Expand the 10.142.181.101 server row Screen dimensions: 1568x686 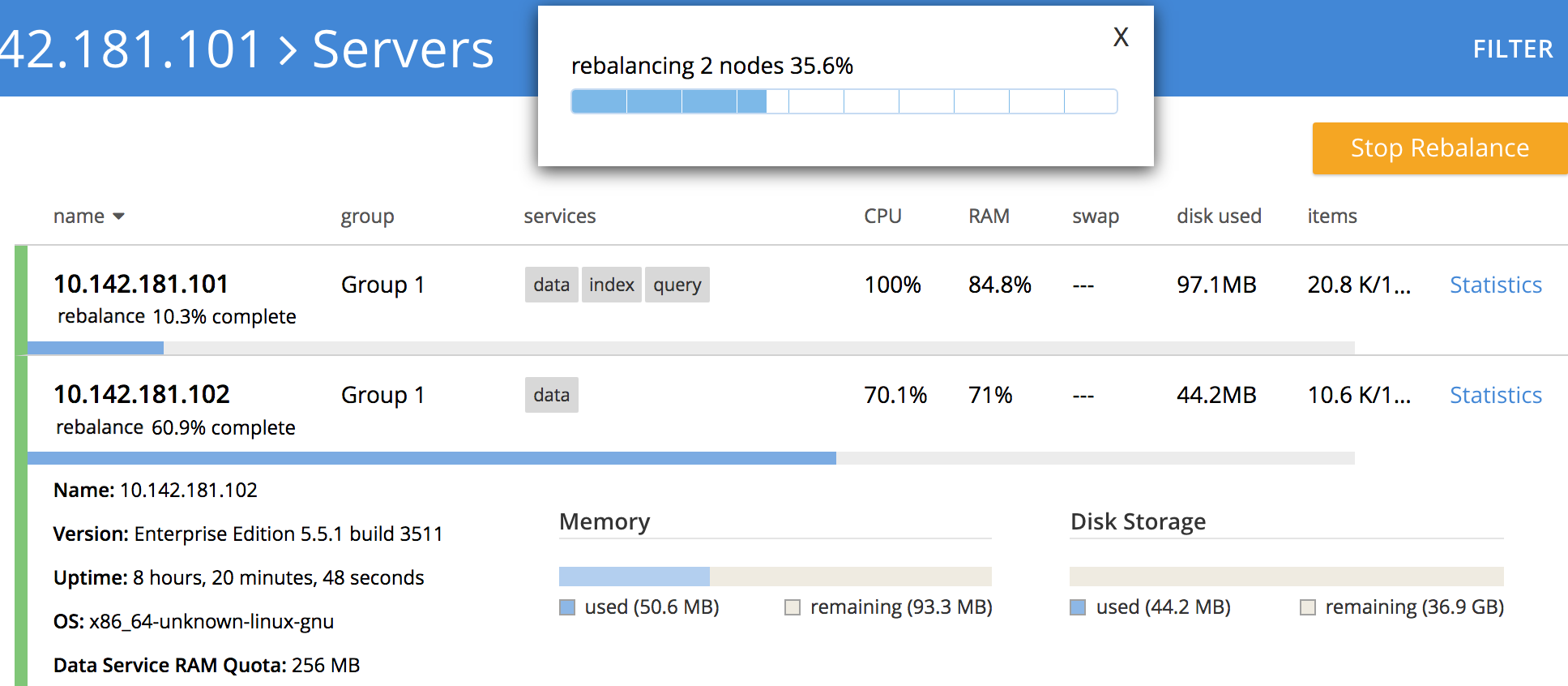141,285
